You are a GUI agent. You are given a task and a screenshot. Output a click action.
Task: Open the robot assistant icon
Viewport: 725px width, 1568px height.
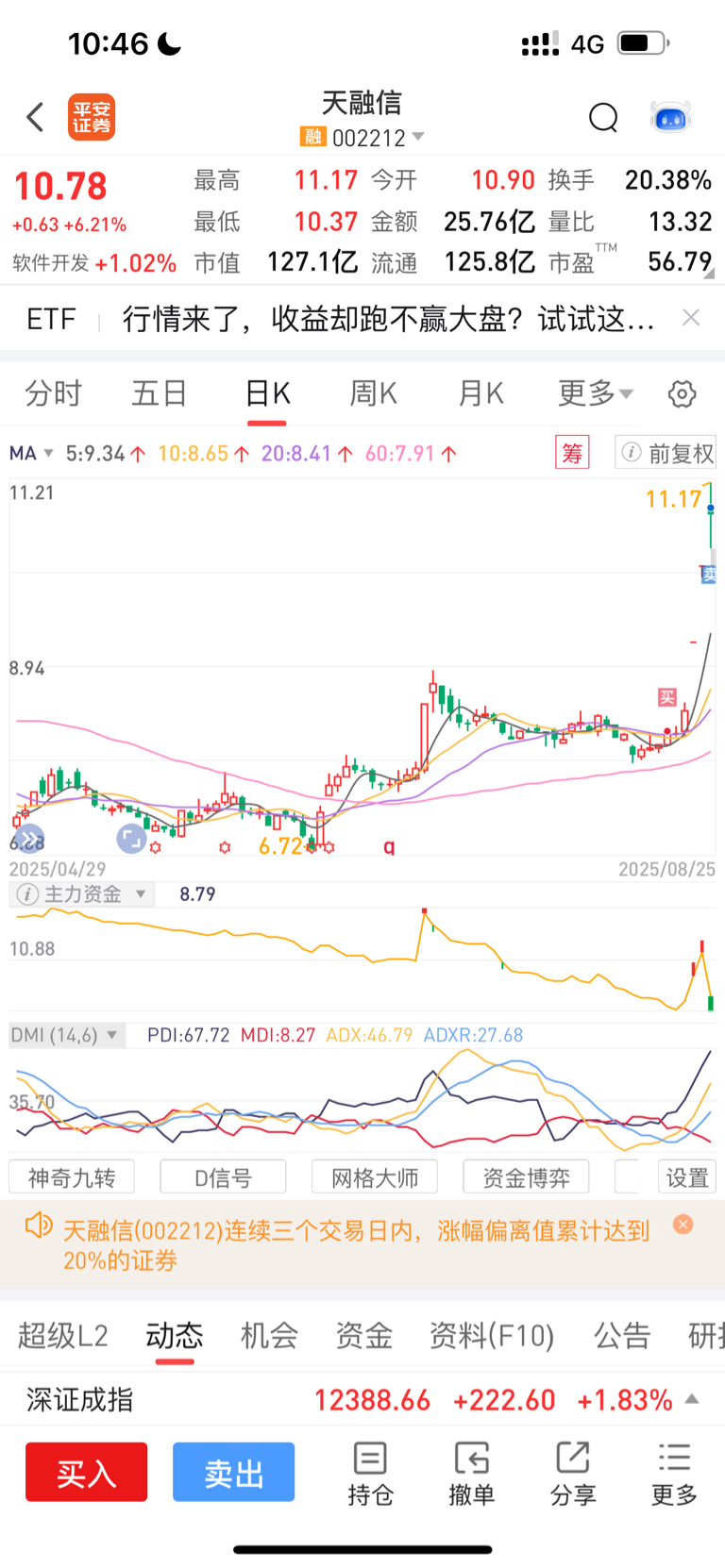click(671, 118)
